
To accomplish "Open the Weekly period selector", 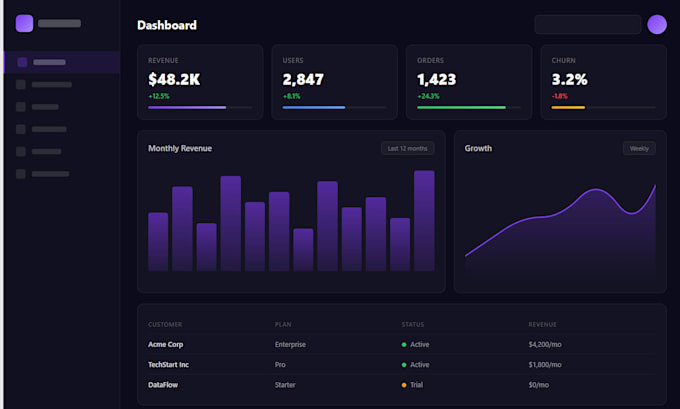I will [639, 148].
